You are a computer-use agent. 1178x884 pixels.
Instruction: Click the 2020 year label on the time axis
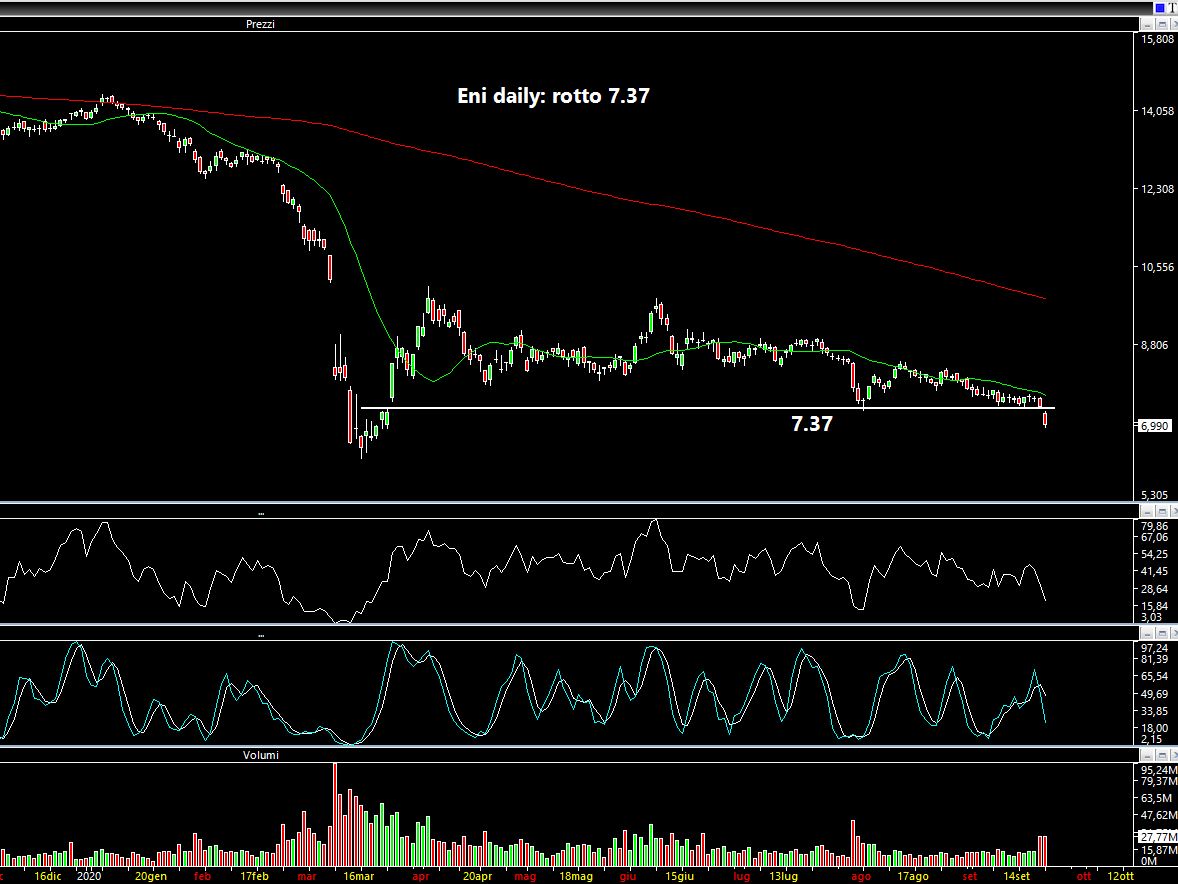[x=89, y=876]
